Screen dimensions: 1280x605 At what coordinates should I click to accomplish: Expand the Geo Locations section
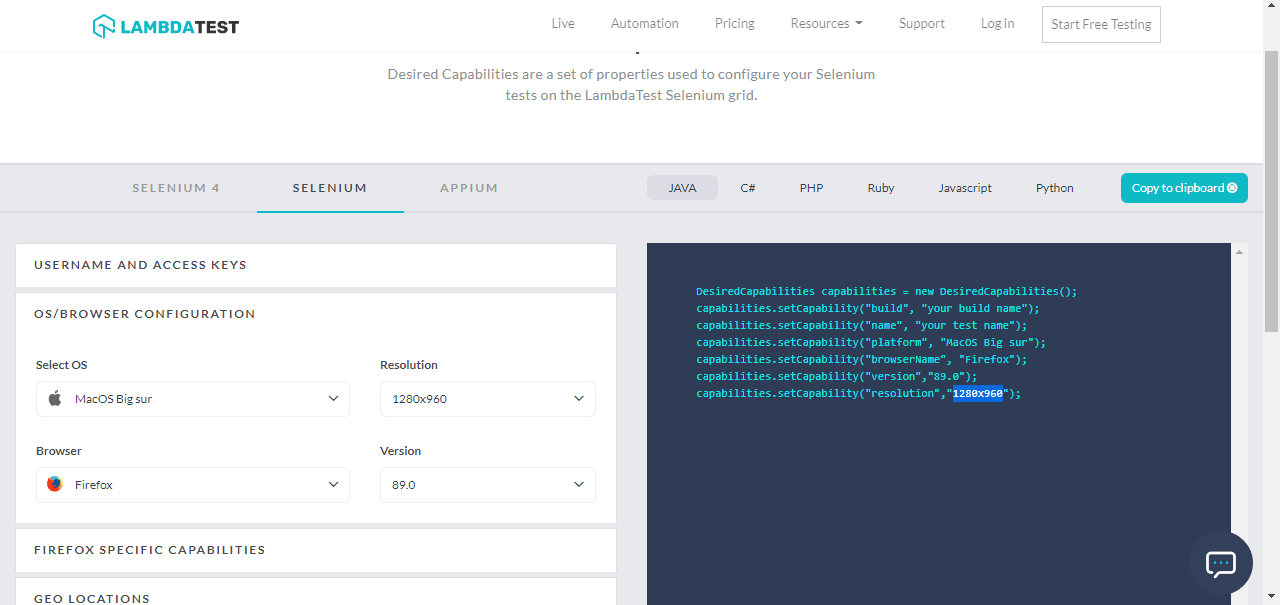(316, 598)
